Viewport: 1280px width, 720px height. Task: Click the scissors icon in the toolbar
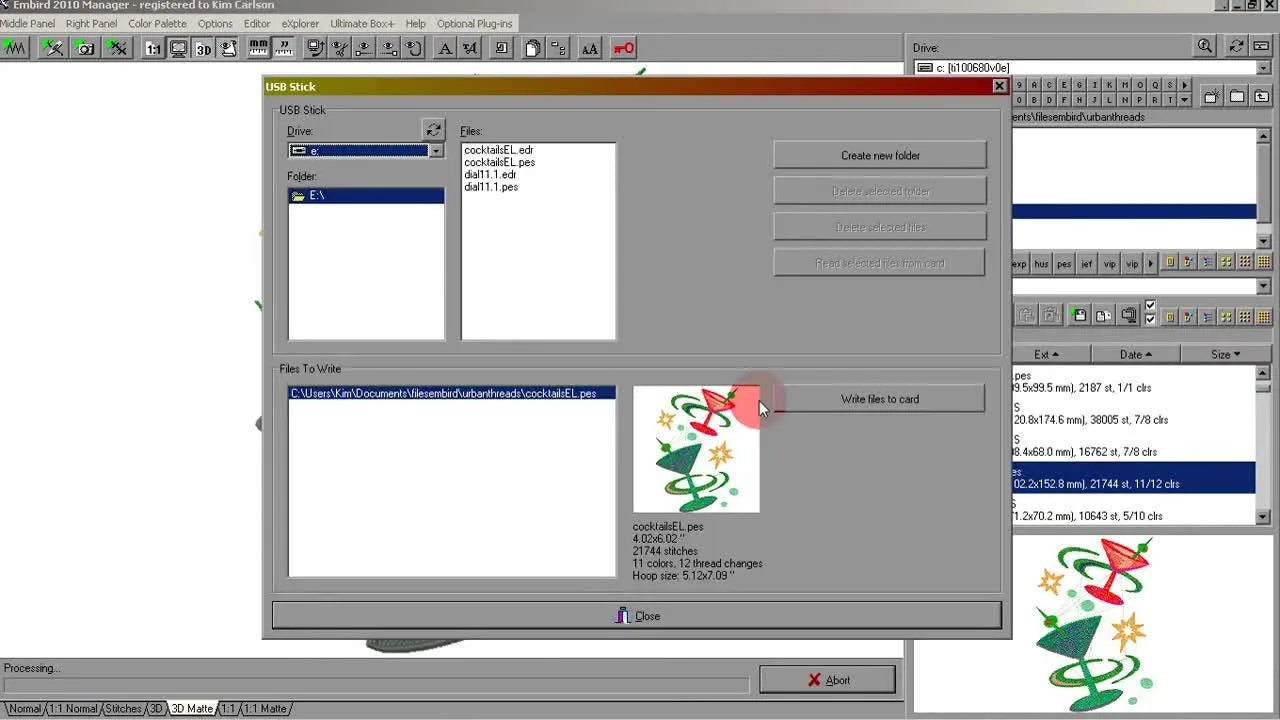[x=340, y=48]
